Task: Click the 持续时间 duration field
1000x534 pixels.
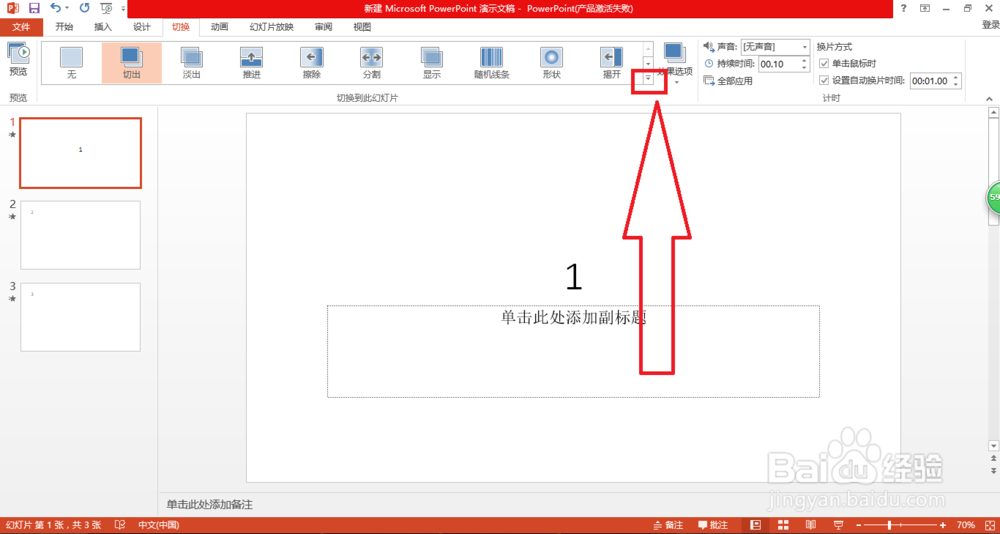Action: [778, 63]
